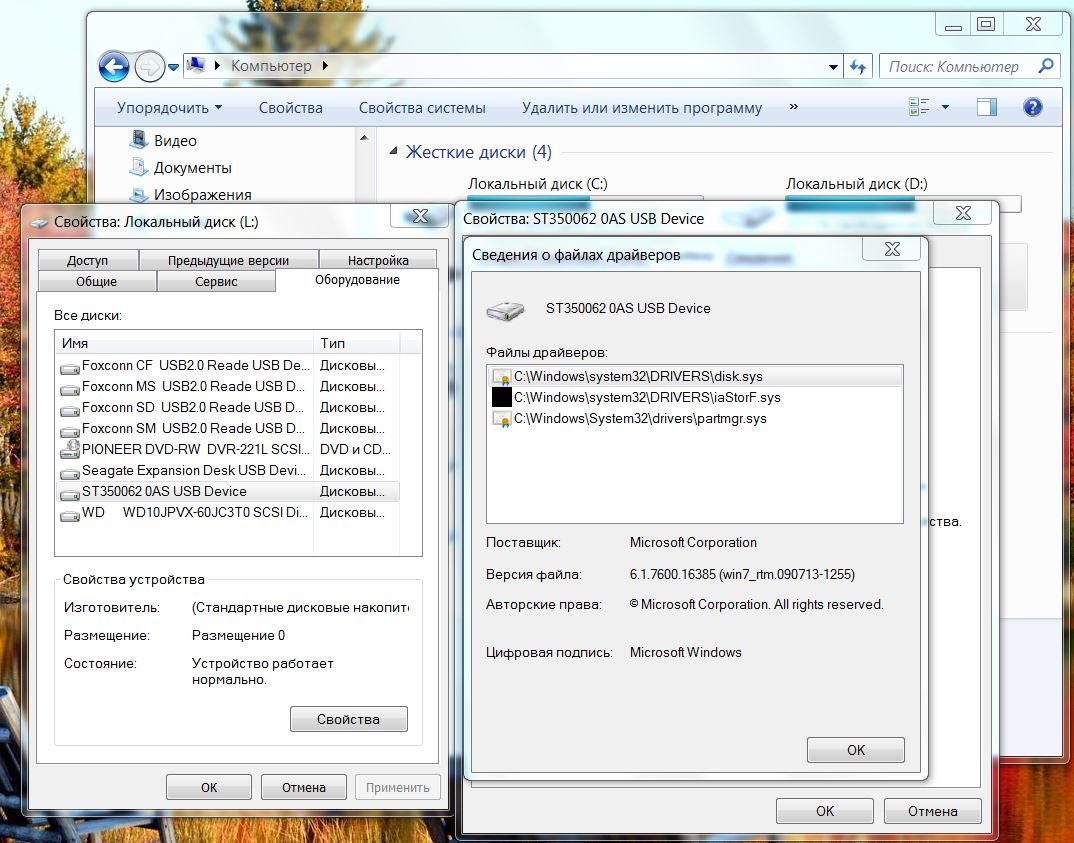Click the magnifier search icon
1074x843 pixels.
[1045, 66]
